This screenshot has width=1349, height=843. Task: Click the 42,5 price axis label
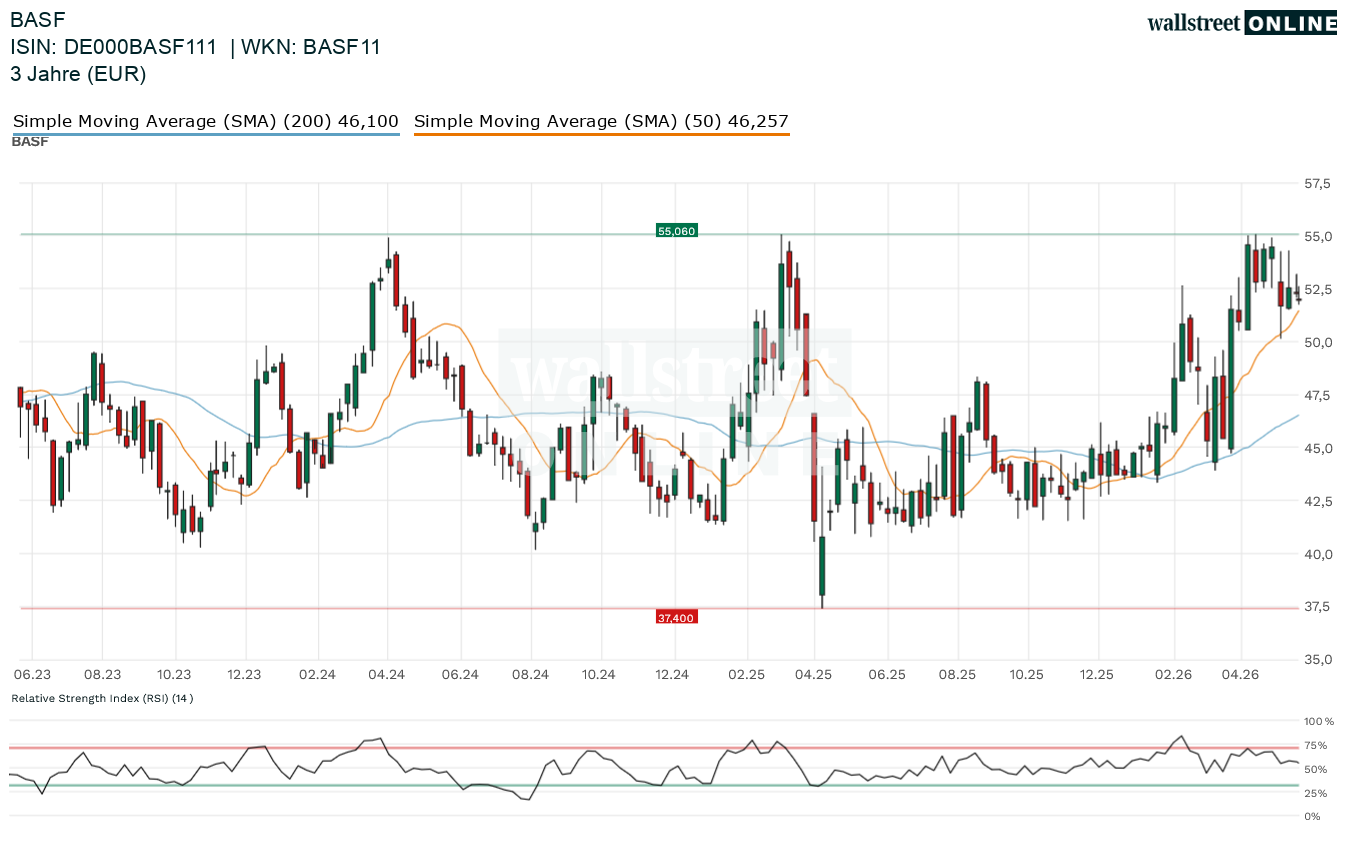1317,501
